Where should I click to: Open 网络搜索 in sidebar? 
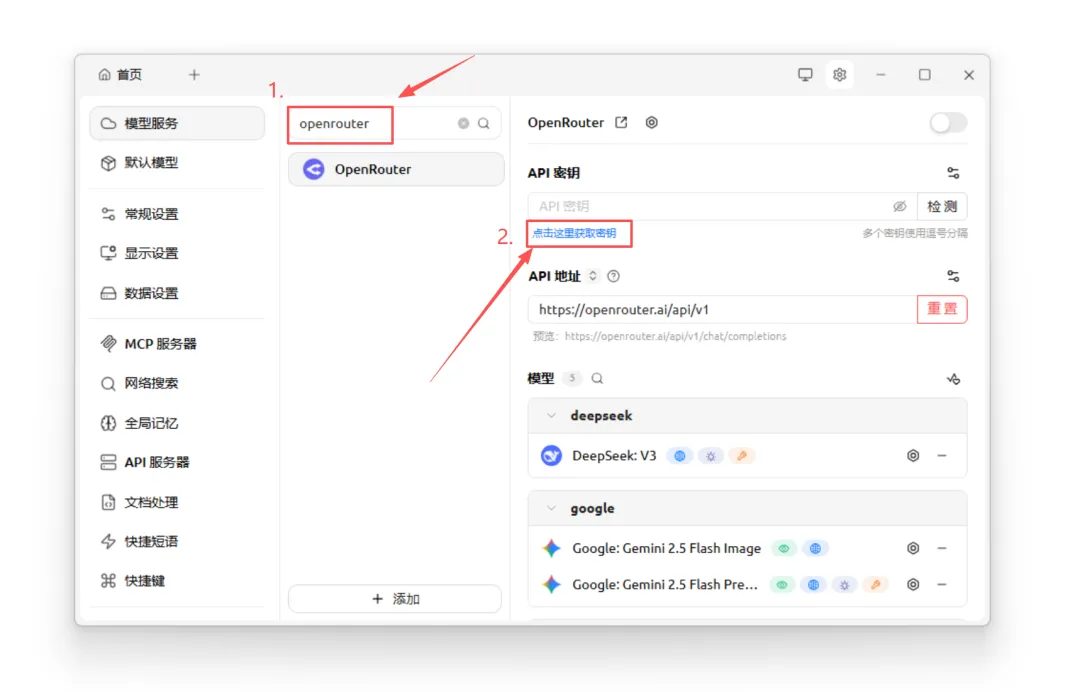click(177, 384)
